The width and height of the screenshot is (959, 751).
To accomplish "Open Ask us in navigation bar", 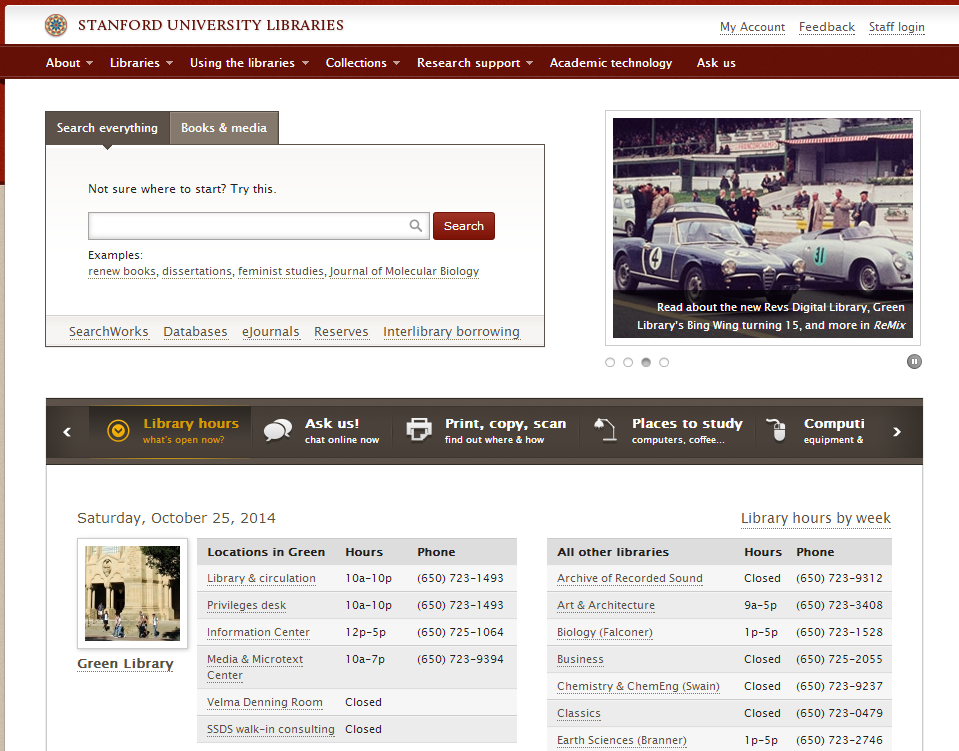I will (x=716, y=62).
